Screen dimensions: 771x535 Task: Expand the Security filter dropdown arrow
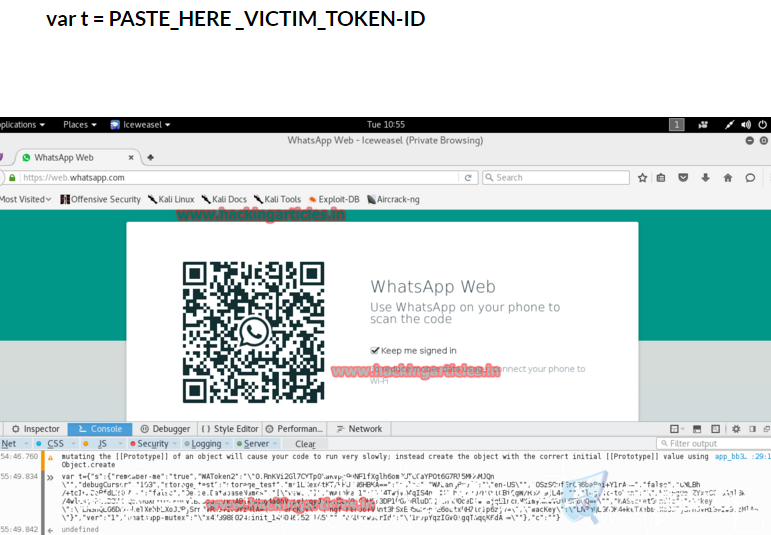pos(175,444)
